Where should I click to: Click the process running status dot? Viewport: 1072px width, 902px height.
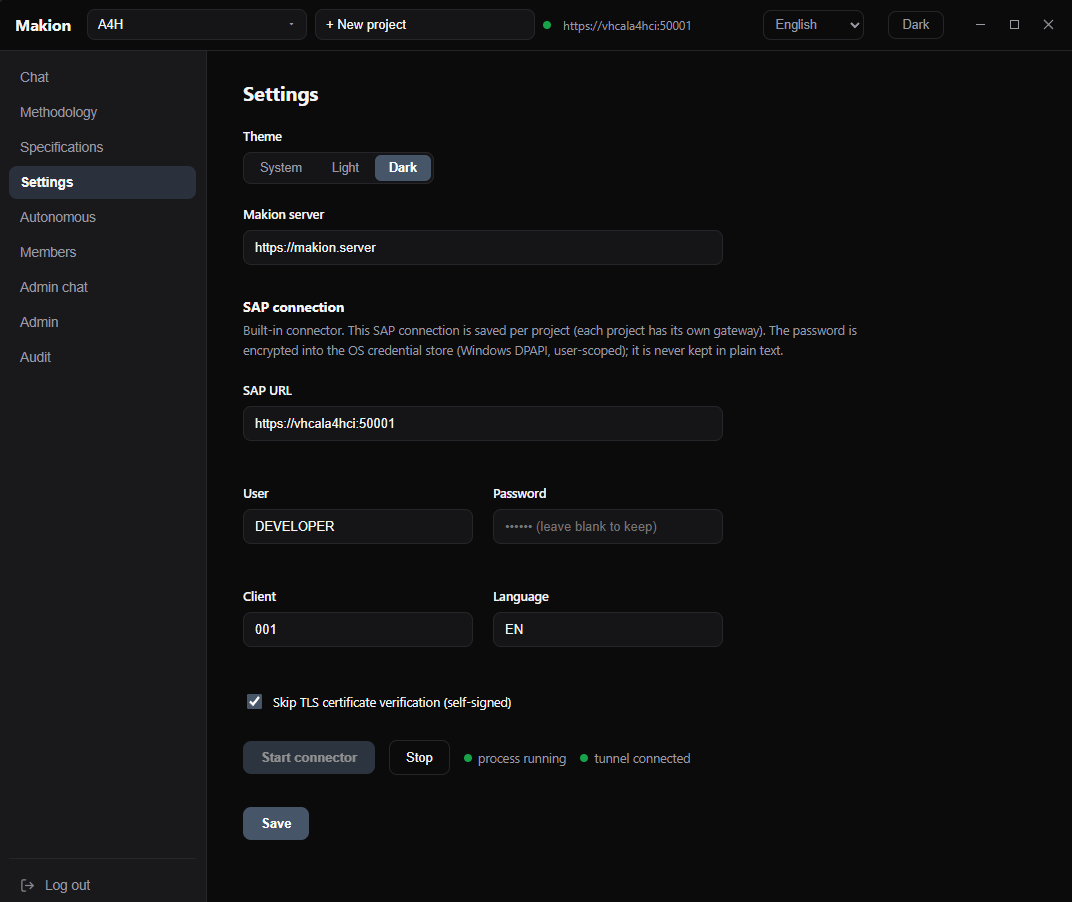click(x=468, y=758)
